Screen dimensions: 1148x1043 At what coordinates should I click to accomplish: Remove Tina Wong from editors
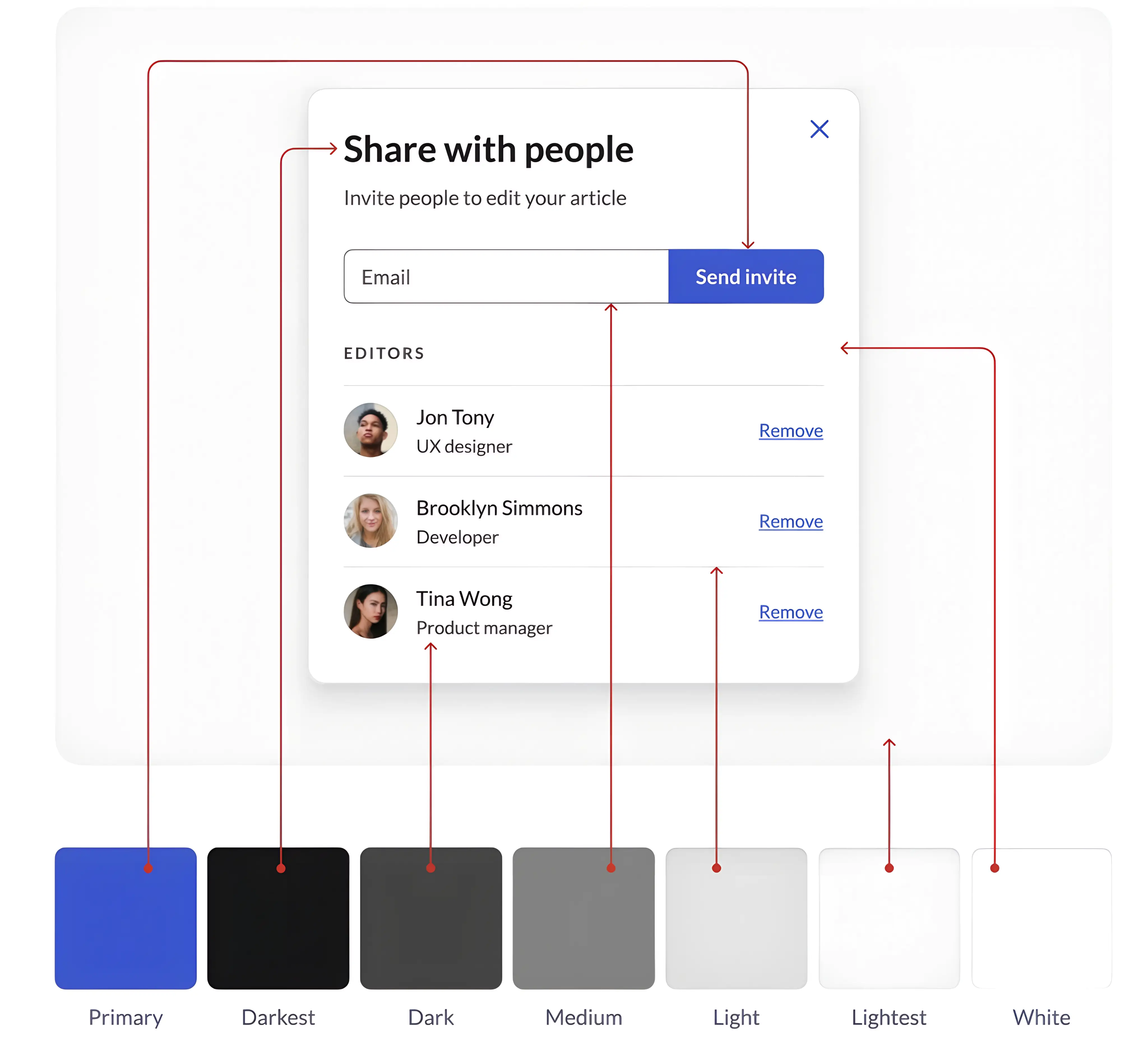(790, 612)
